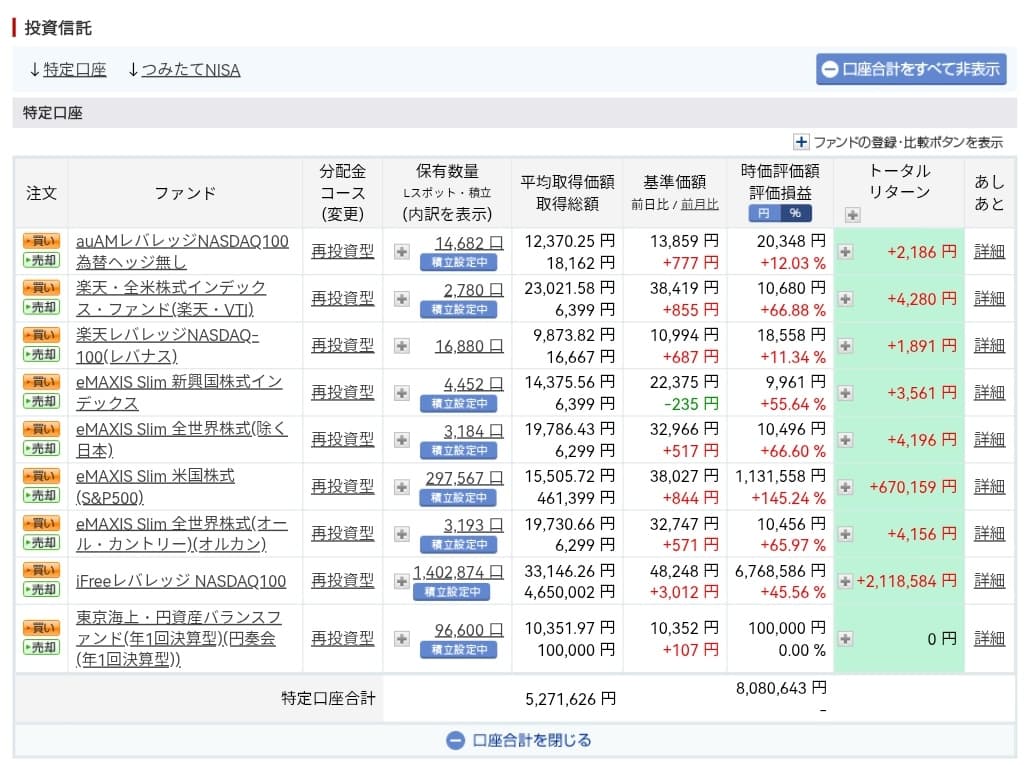Click the minus icon on 口座合計を閉じる
Image resolution: width=1028 pixels, height=765 pixels.
tap(455, 741)
